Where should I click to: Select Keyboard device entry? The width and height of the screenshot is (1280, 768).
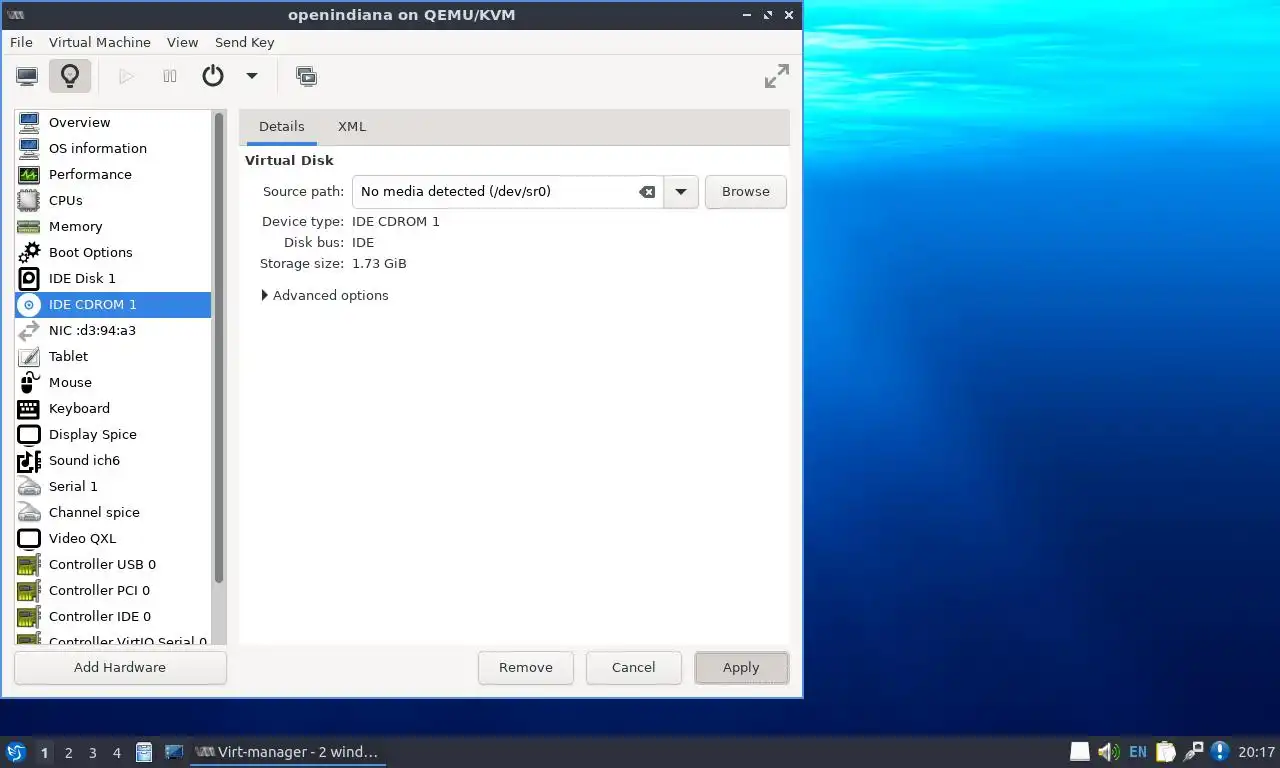(113, 408)
